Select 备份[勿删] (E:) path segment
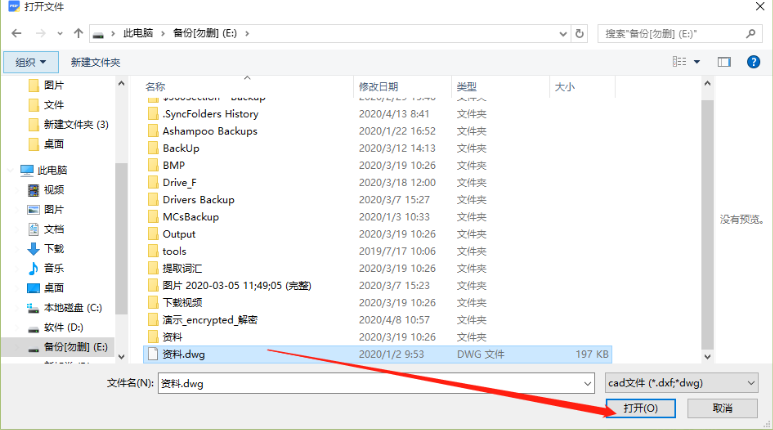Image resolution: width=773 pixels, height=430 pixels. click(205, 33)
